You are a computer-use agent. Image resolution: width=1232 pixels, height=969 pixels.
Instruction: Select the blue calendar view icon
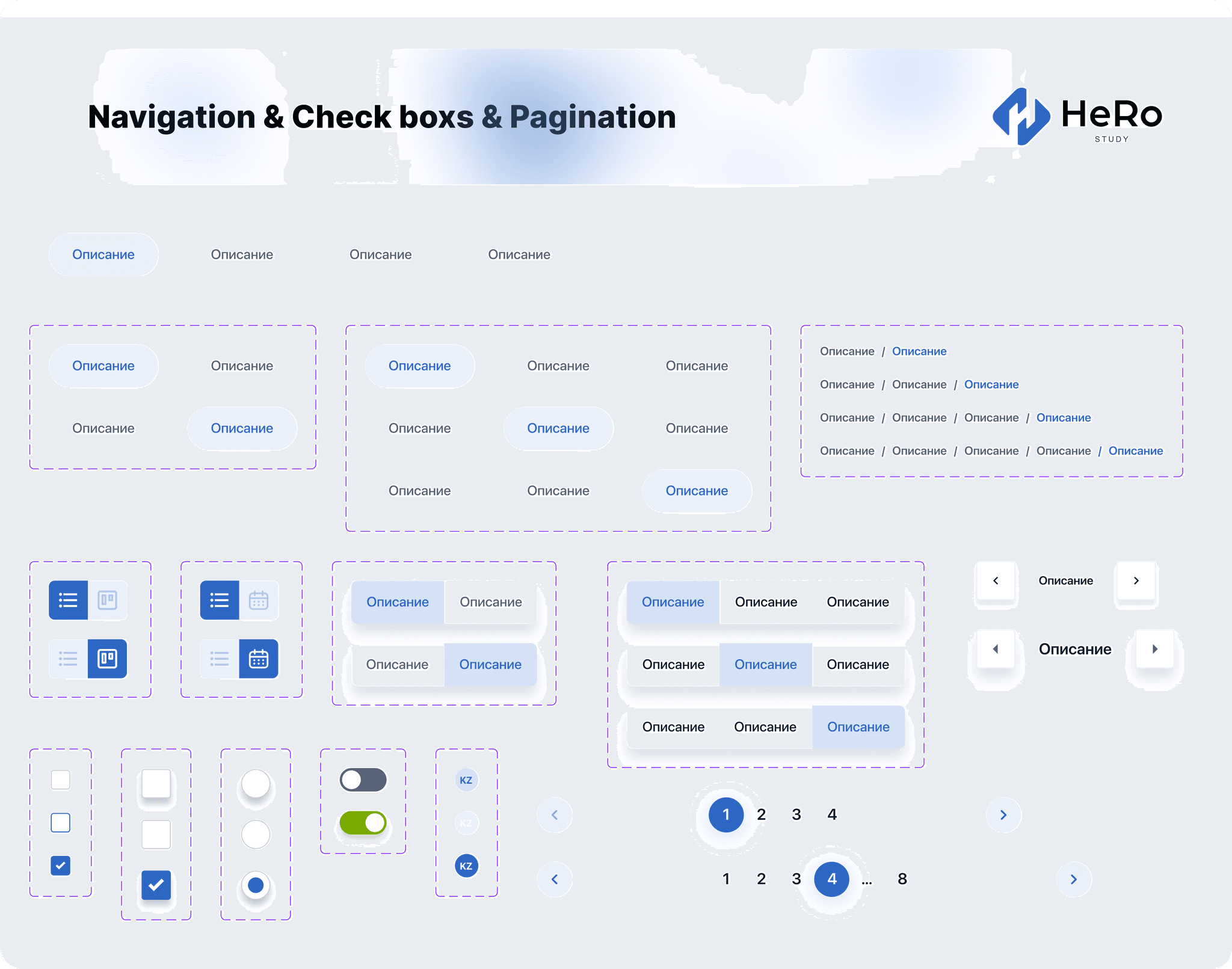point(259,659)
